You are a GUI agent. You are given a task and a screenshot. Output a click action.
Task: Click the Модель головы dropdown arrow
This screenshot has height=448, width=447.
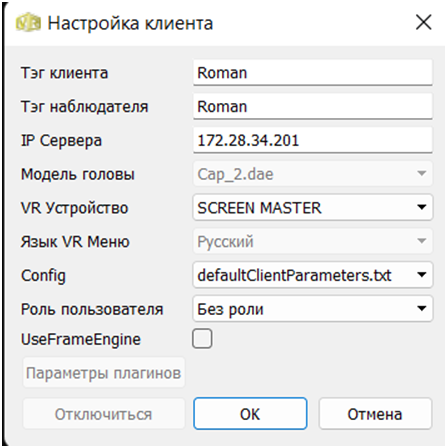422,174
